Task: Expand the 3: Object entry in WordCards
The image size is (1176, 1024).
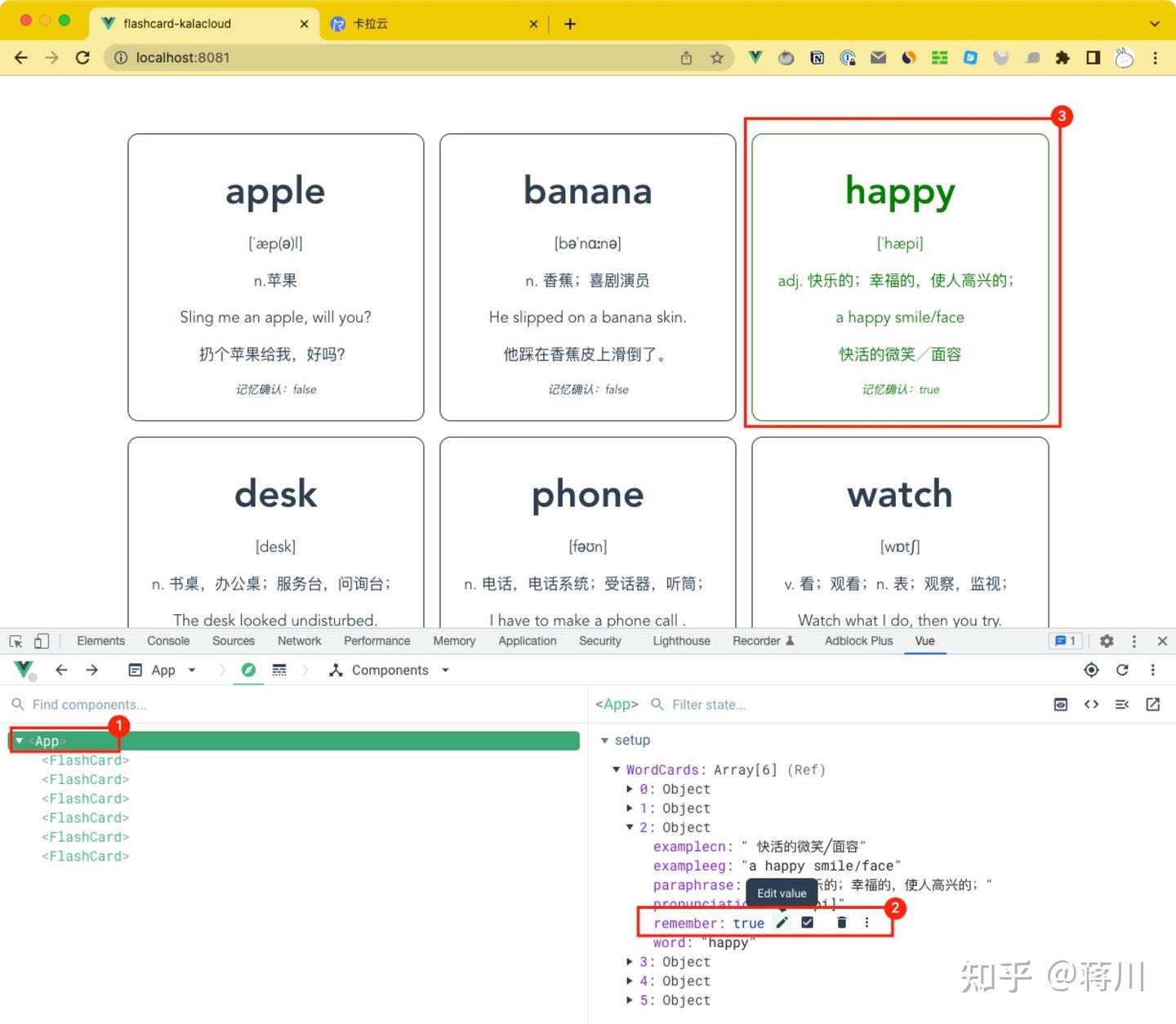Action: pos(630,962)
